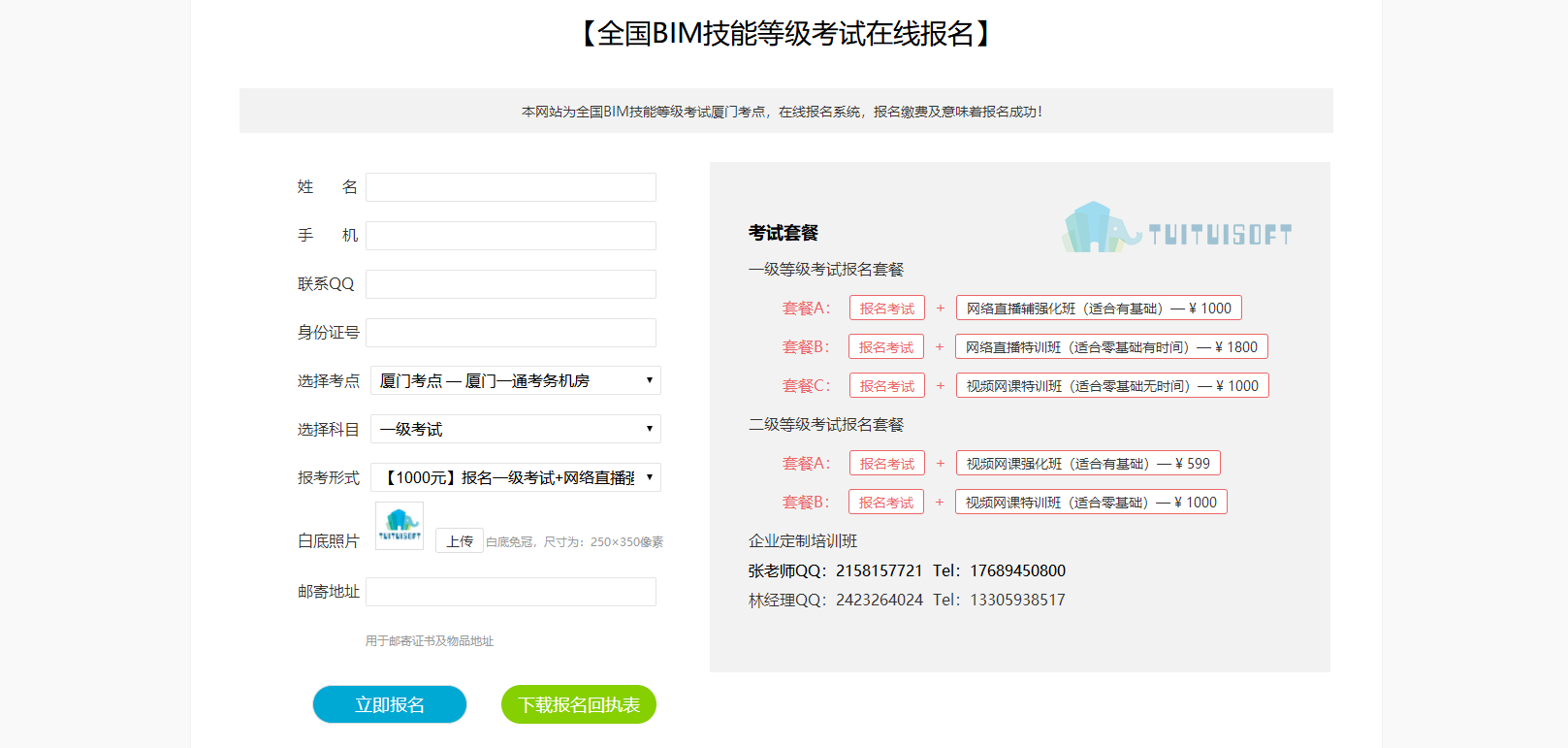The image size is (1568, 748).
Task: Click 报名考试 tag in level-one 套餐C
Action: 887,386
